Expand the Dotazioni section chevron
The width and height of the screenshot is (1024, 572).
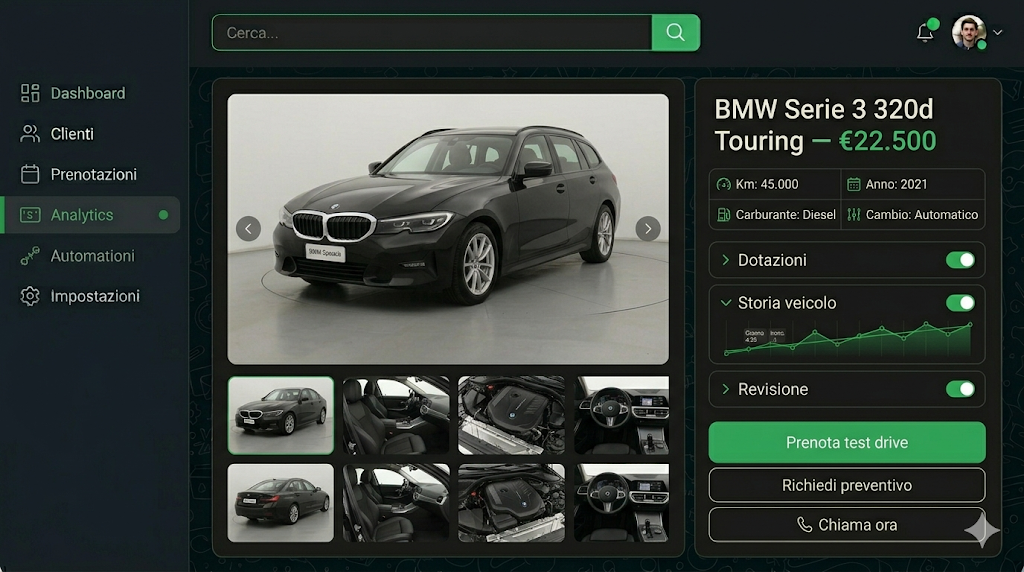725,260
